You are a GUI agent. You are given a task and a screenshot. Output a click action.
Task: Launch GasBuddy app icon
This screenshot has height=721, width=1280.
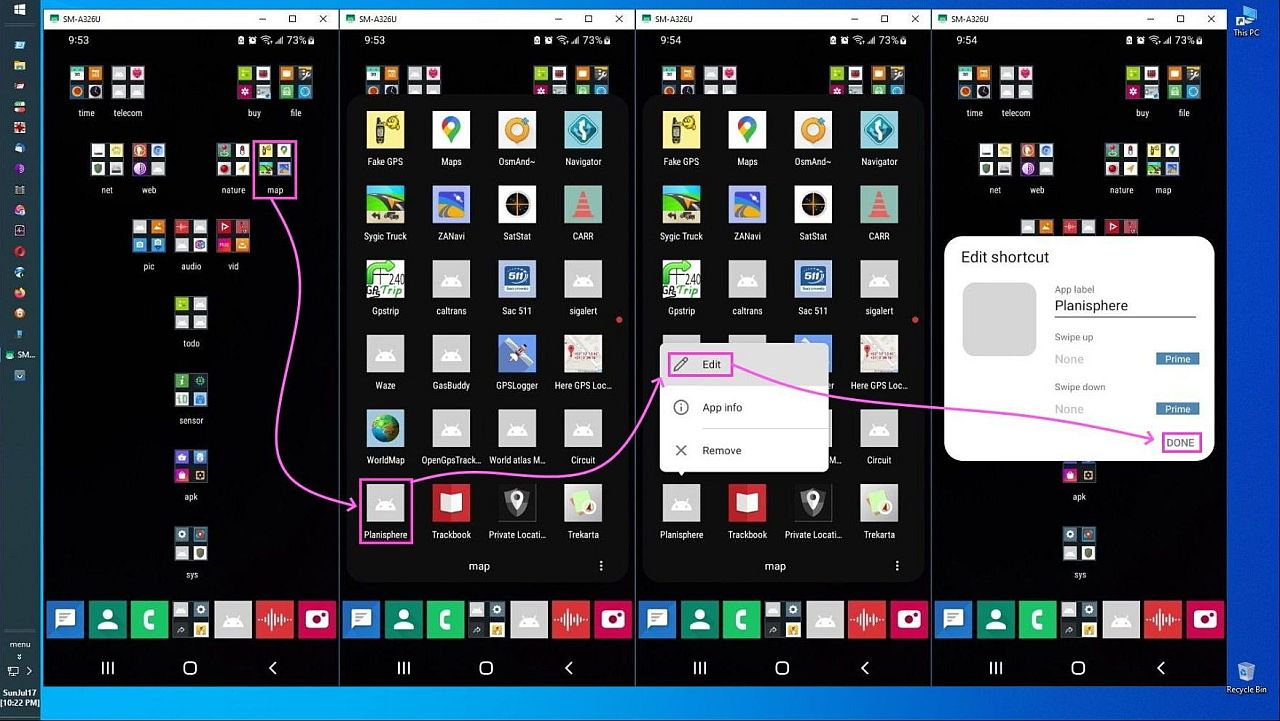tap(451, 354)
